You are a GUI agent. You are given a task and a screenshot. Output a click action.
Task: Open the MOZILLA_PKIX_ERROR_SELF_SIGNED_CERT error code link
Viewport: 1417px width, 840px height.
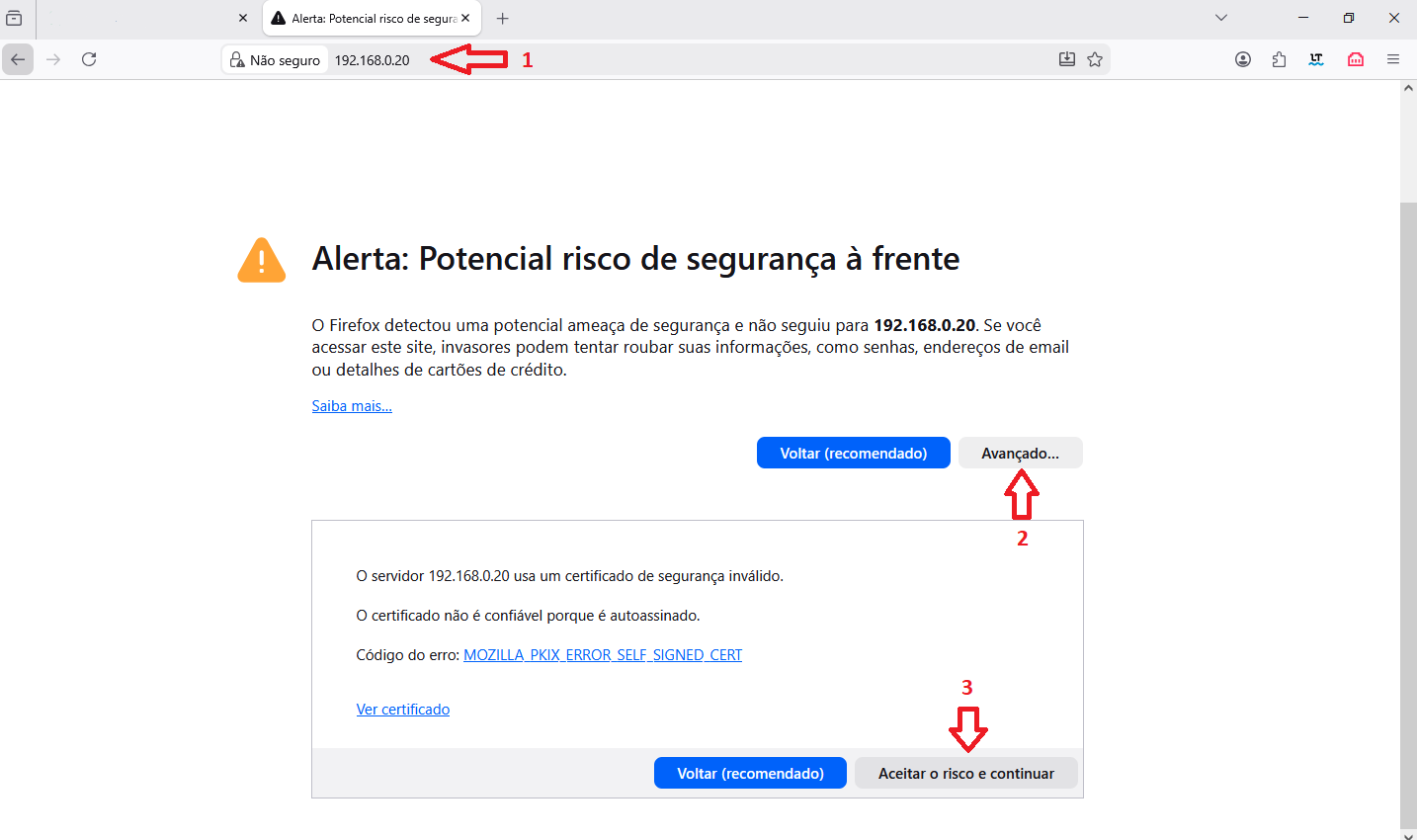point(603,655)
